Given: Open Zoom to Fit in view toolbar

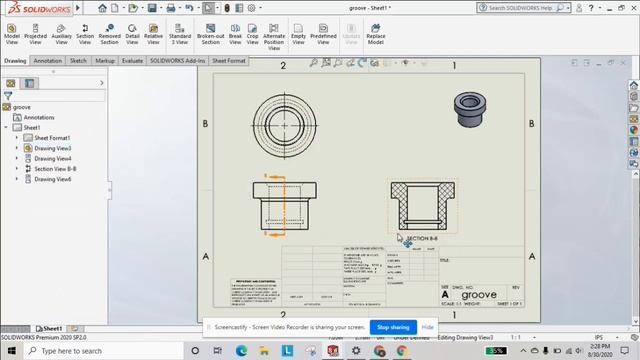Looking at the screenshot, I should click(313, 63).
